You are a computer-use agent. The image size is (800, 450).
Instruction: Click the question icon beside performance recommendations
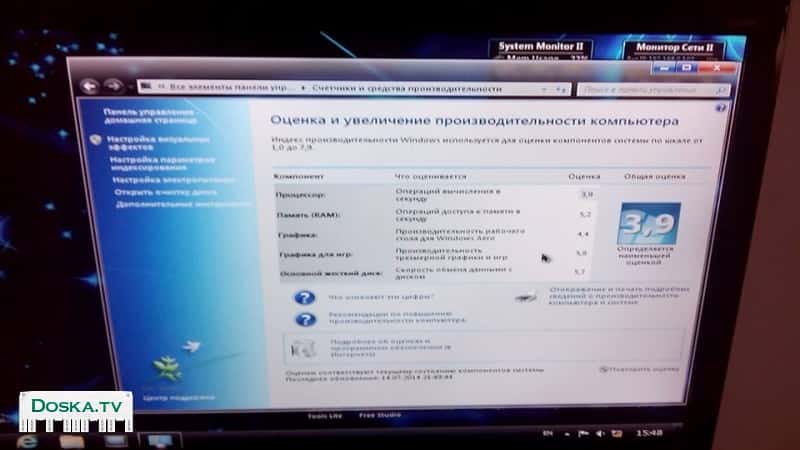306,319
